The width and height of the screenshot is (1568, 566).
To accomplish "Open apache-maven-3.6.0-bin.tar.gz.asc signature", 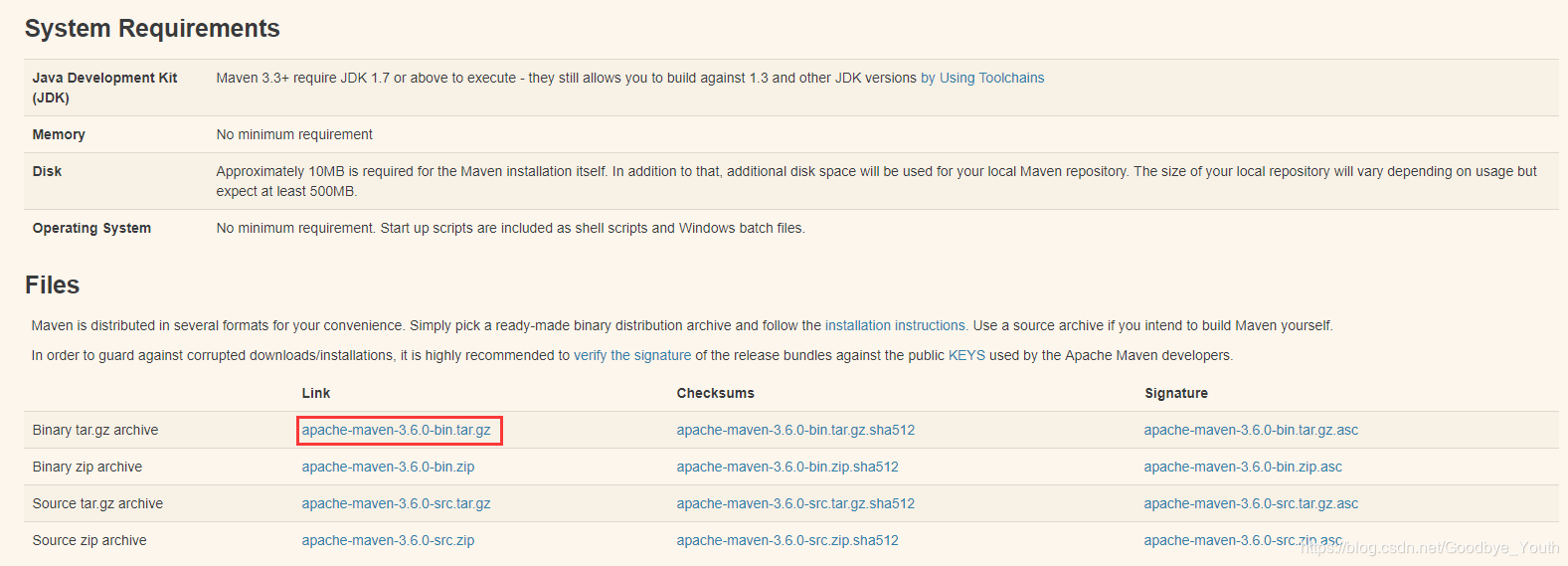I will click(x=1251, y=430).
